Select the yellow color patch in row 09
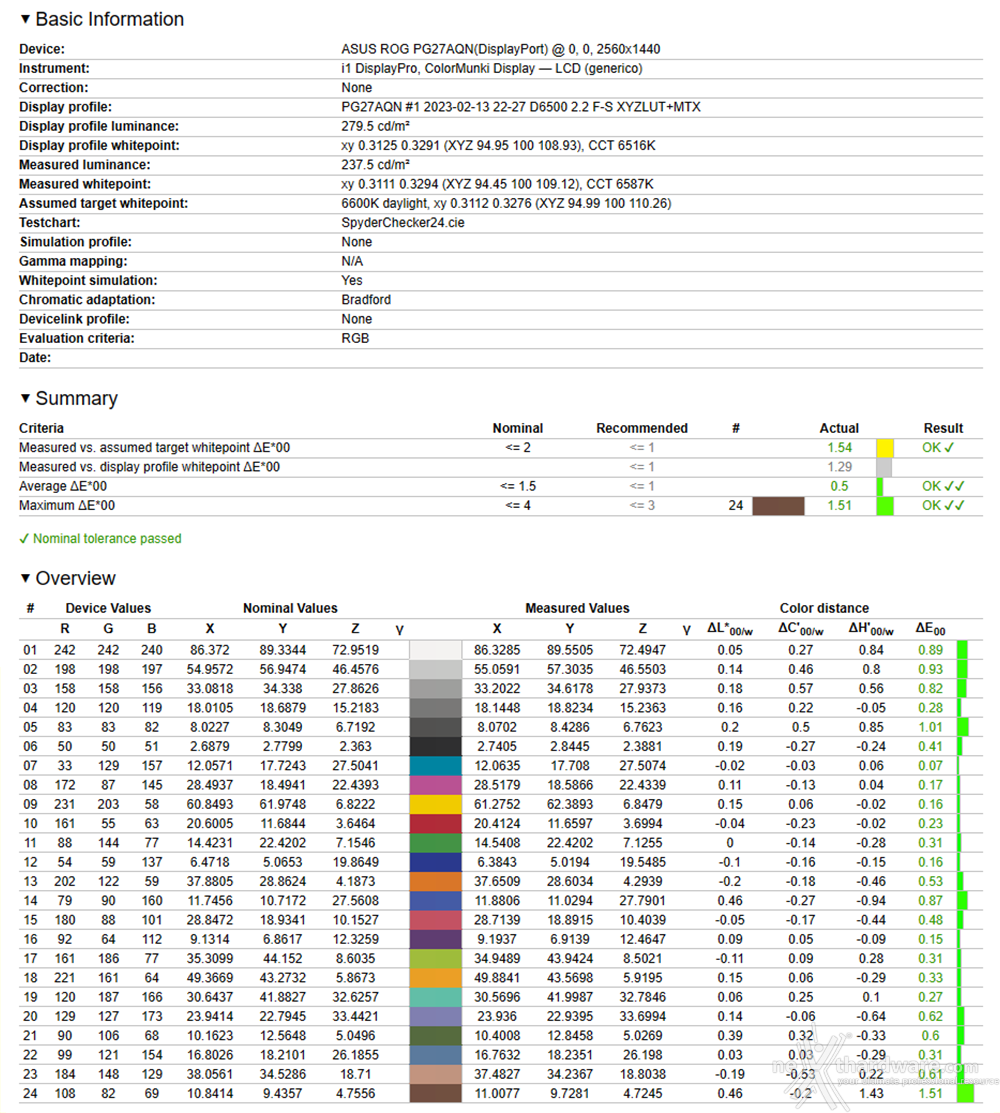 pyautogui.click(x=435, y=804)
